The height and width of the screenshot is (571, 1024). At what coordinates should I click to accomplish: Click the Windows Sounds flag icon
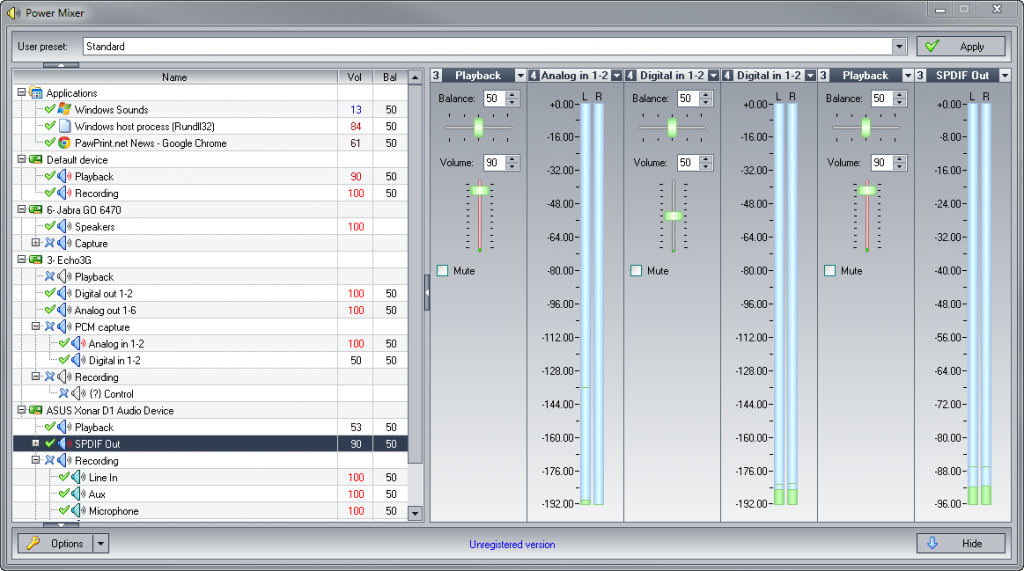click(x=64, y=109)
